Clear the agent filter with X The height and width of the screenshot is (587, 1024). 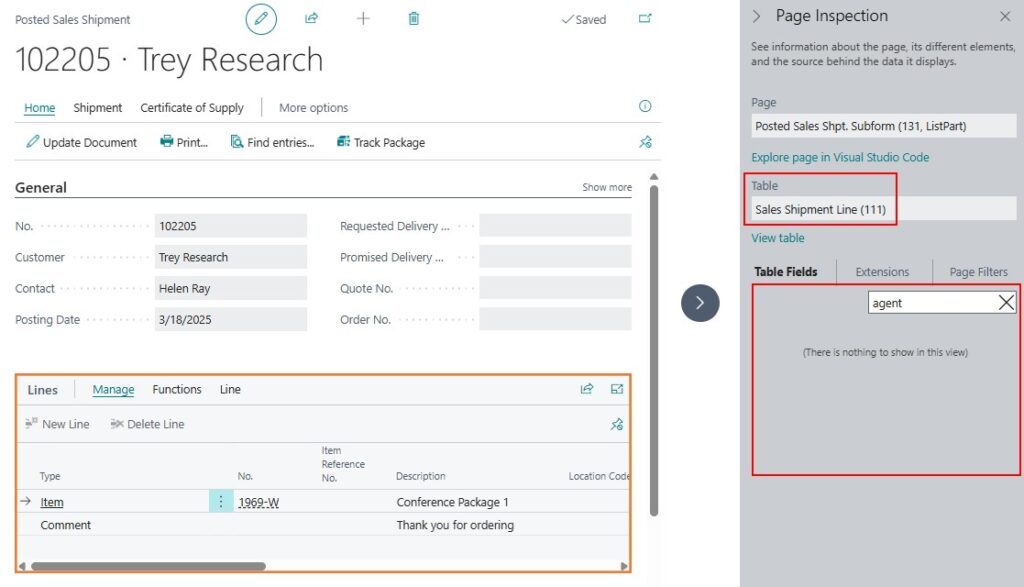pos(1006,303)
